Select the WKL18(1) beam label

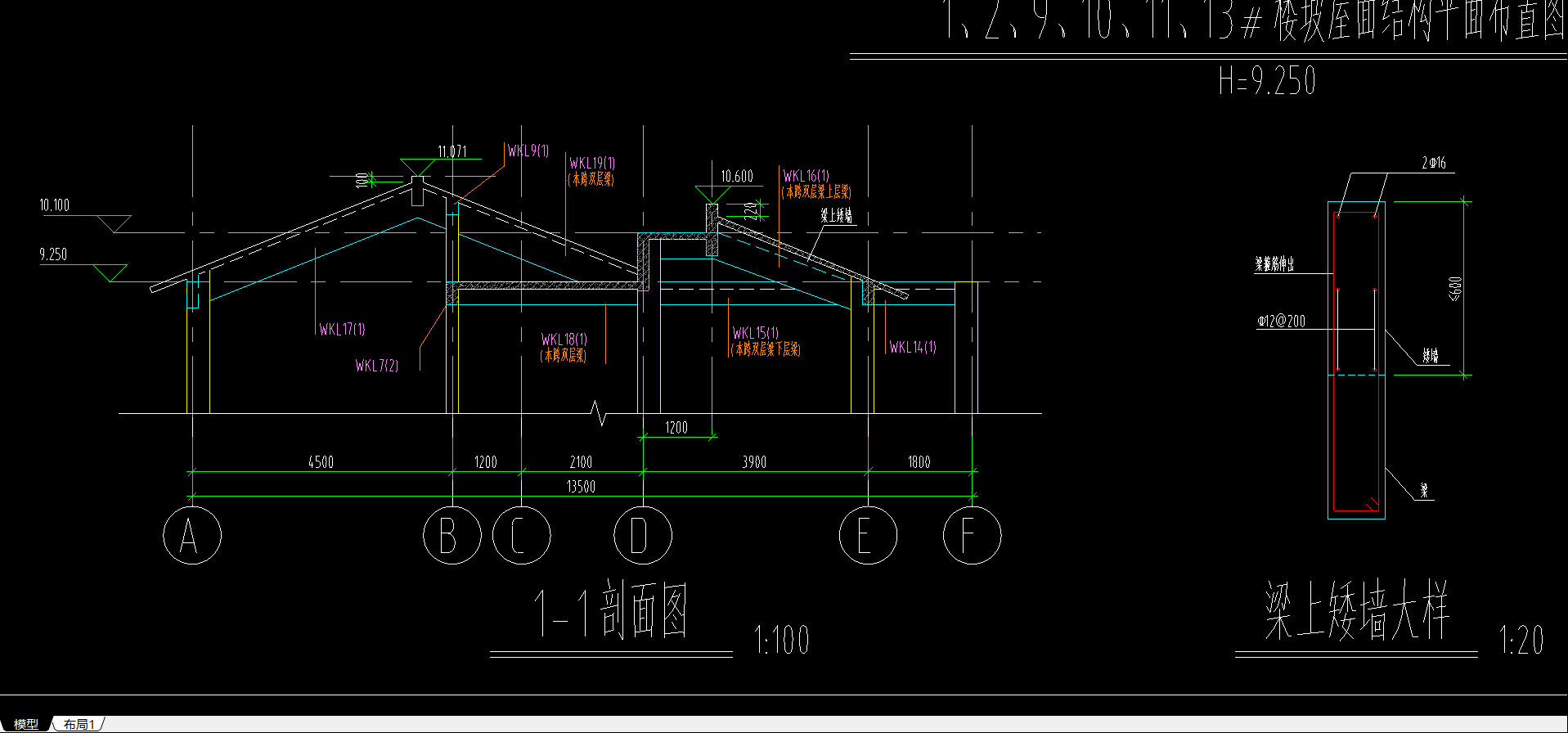coord(564,339)
